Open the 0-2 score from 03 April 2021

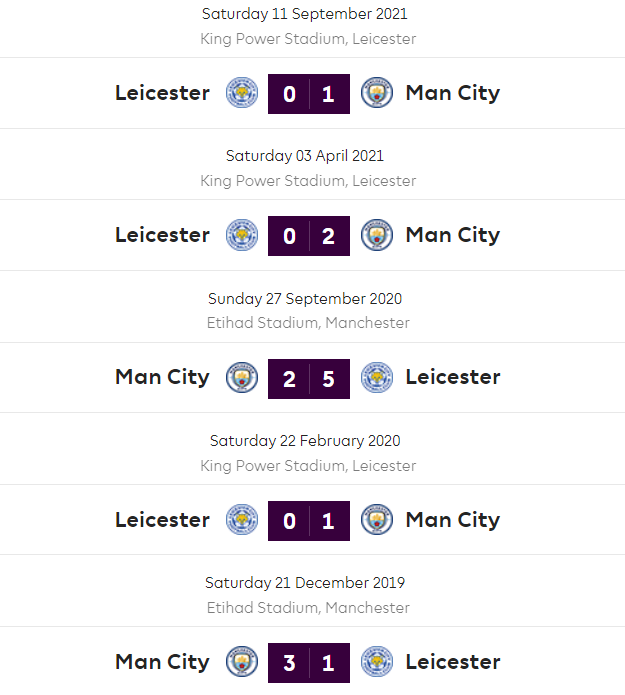309,236
